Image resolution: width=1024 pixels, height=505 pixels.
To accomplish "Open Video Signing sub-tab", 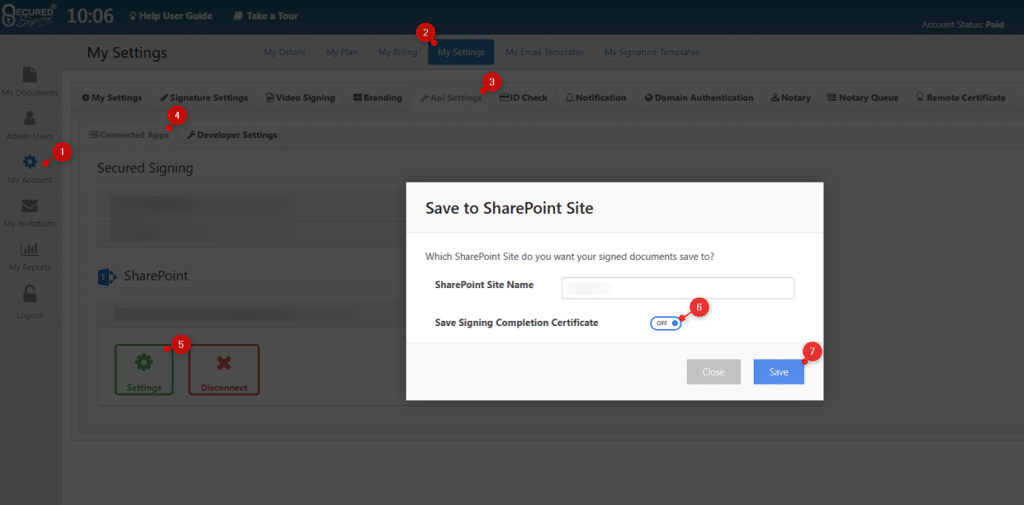I will pos(300,98).
